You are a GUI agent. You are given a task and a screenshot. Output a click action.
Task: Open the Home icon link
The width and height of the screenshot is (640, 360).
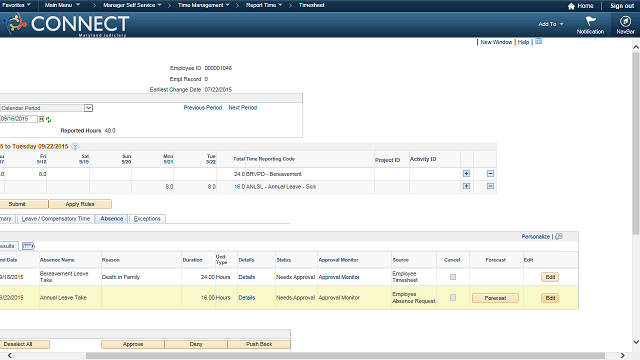point(580,6)
